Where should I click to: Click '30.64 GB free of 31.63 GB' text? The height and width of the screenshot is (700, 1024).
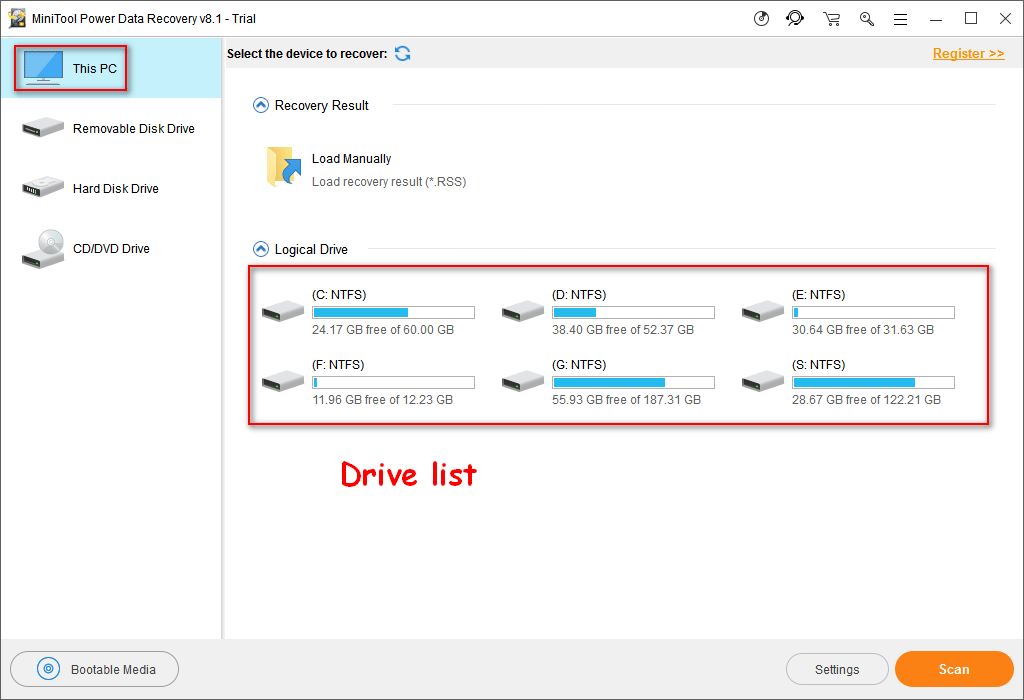coord(863,330)
